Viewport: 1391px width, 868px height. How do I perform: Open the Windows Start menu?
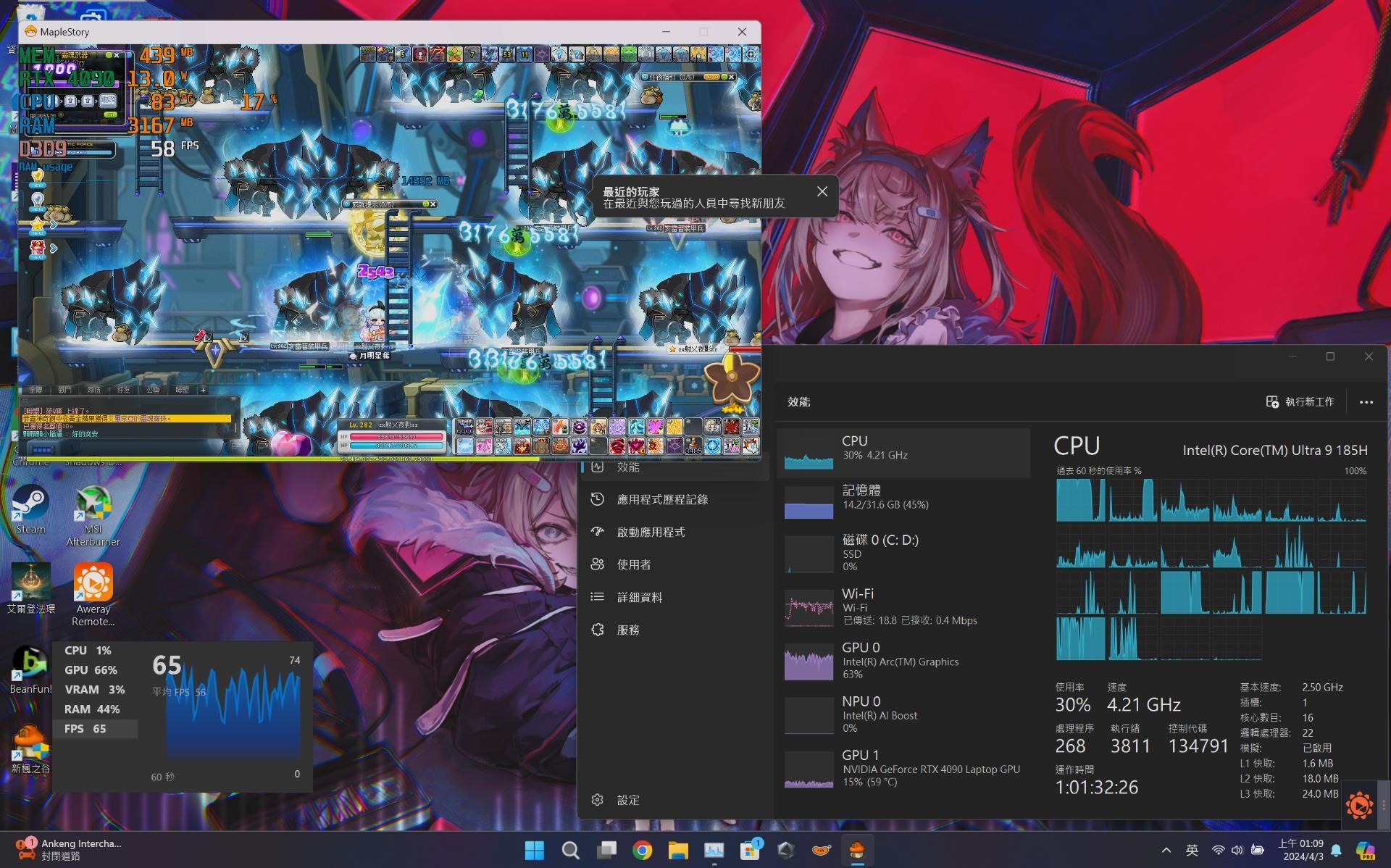[x=534, y=849]
